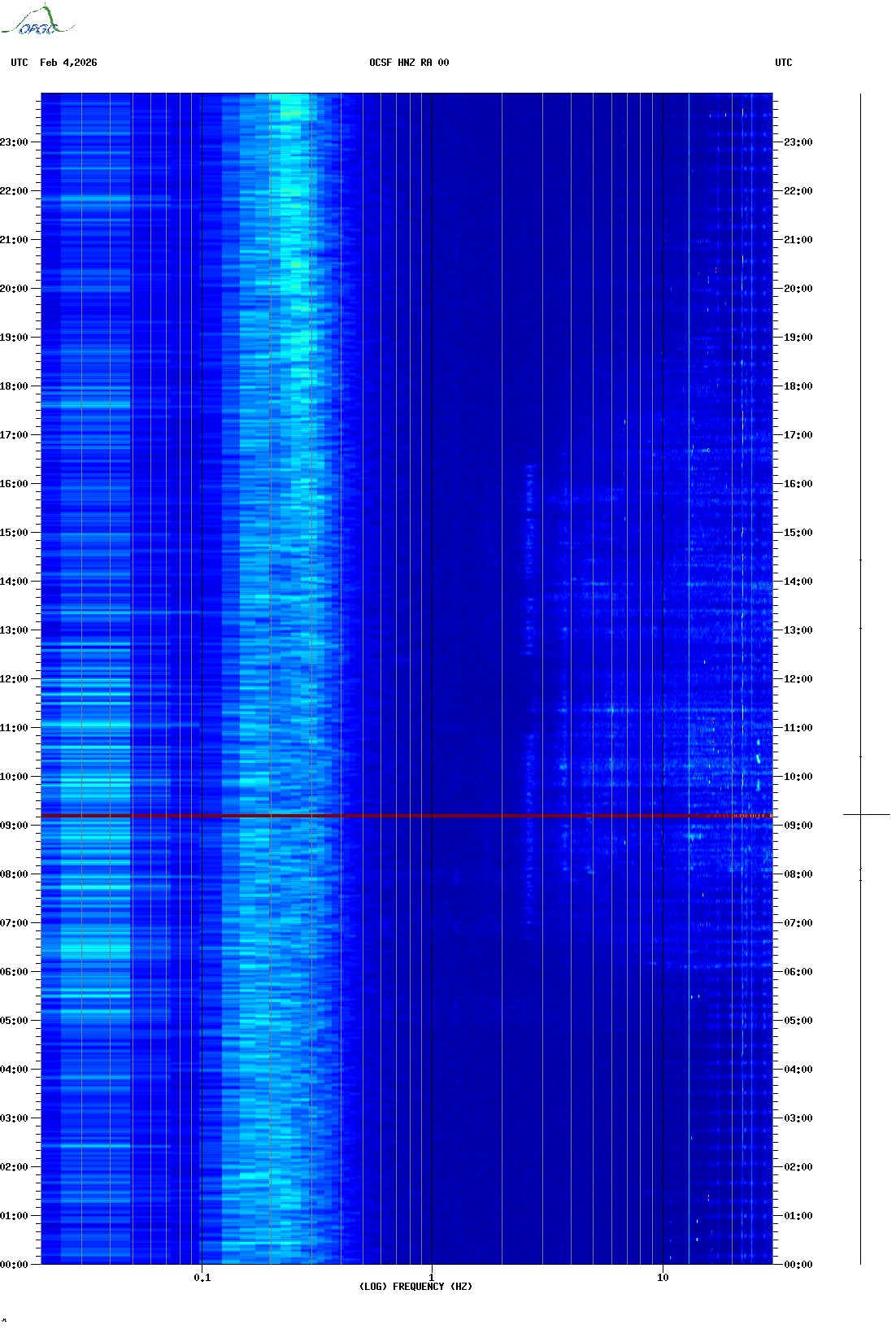The width and height of the screenshot is (896, 1329).
Task: Click '00:00' on the left time axis
Action: [x=14, y=1265]
